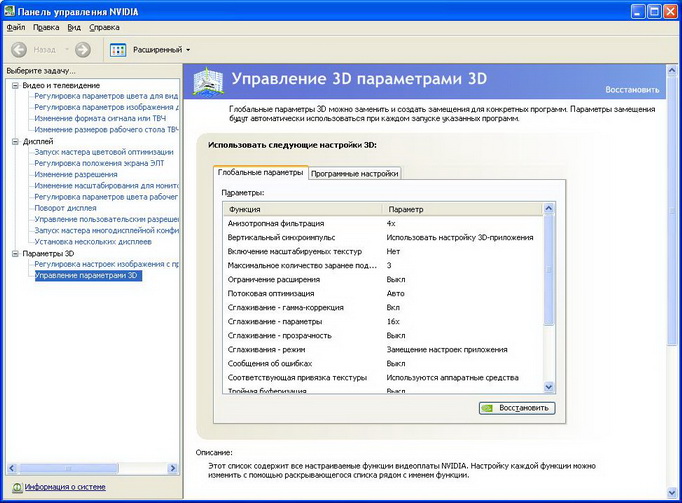The height and width of the screenshot is (503, 682).
Task: Click main page scrollbar down arrow
Action: coord(672,492)
